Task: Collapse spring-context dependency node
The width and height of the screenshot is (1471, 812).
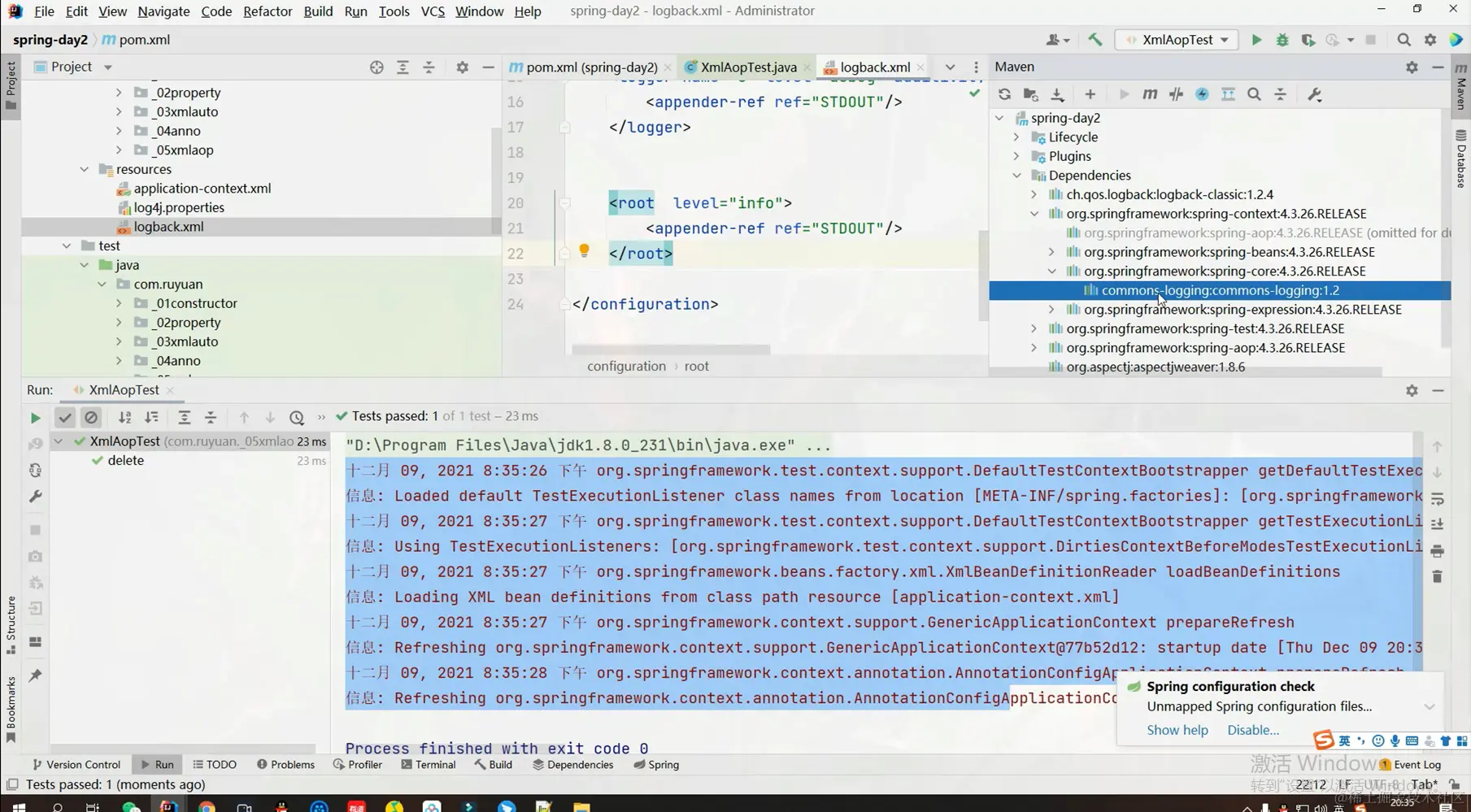Action: 1034,214
